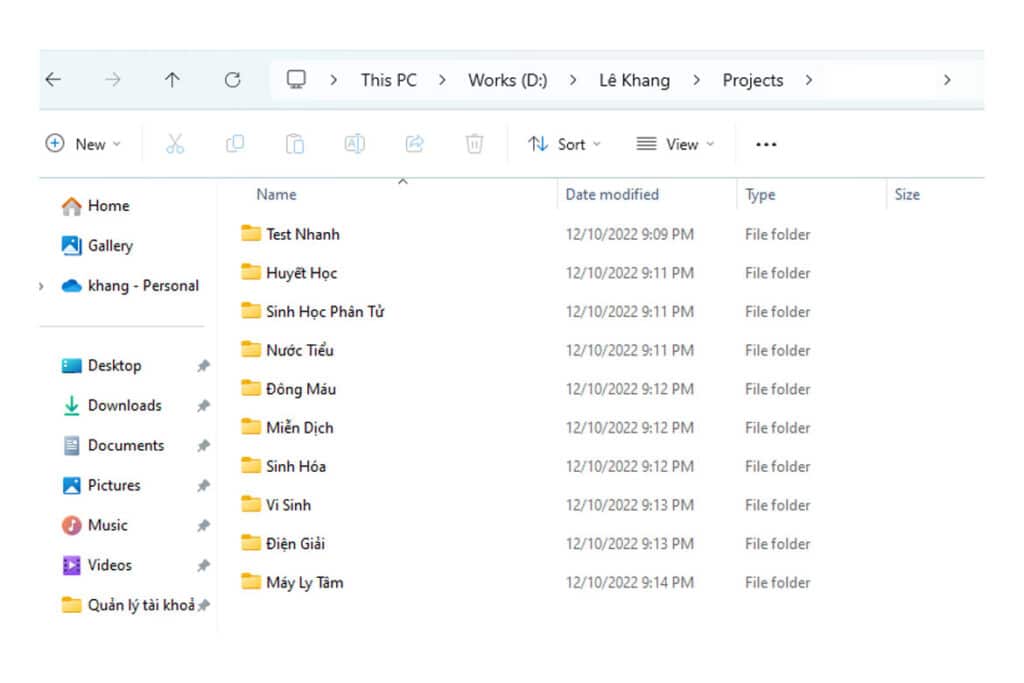
Task: Open Gallery in the navigation pane
Action: tap(97, 246)
